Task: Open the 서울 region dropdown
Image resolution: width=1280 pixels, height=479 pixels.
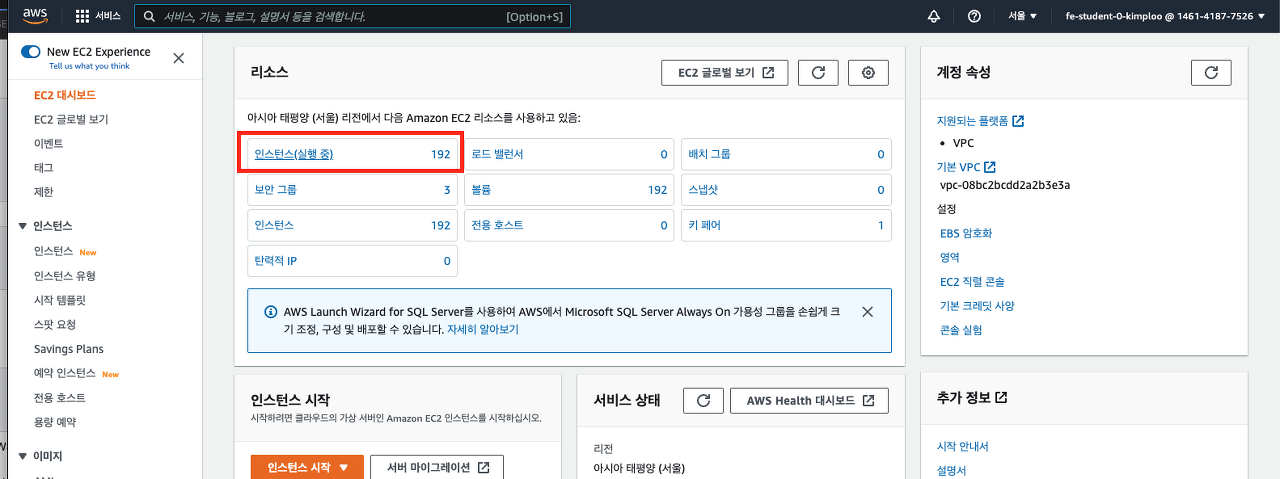Action: point(1023,16)
